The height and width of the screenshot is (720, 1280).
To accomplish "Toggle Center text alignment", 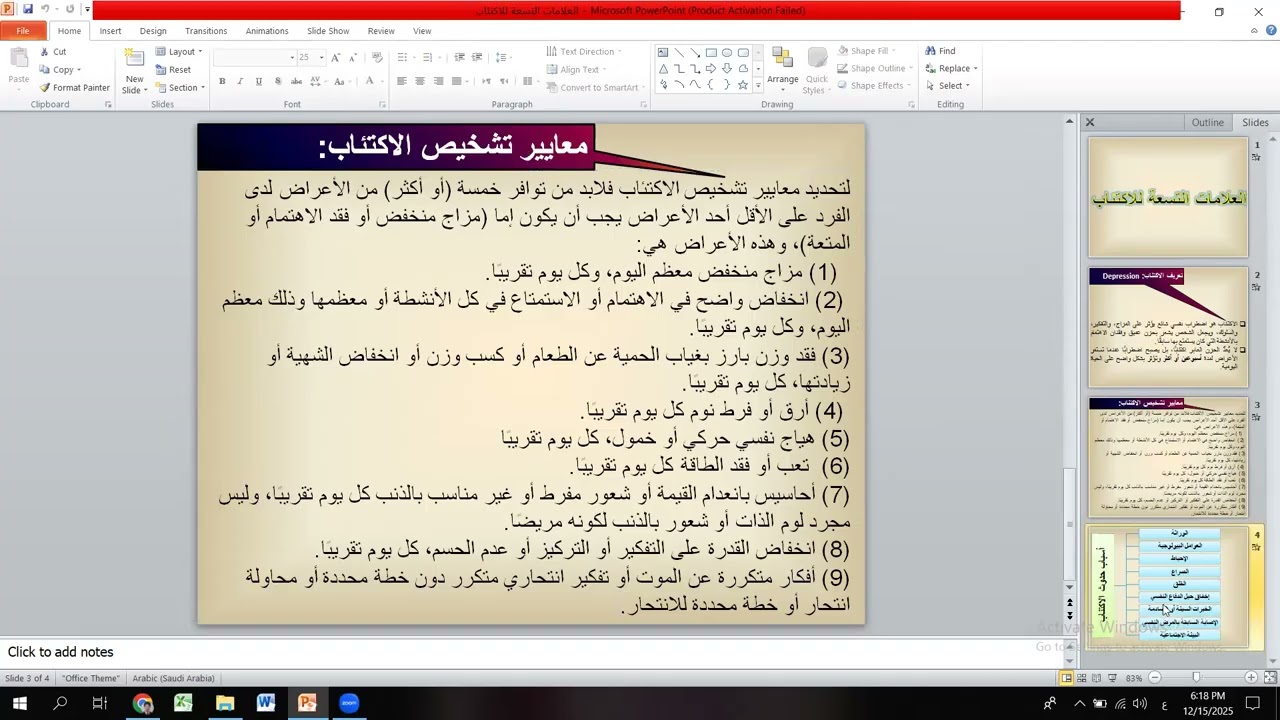I will (x=420, y=81).
